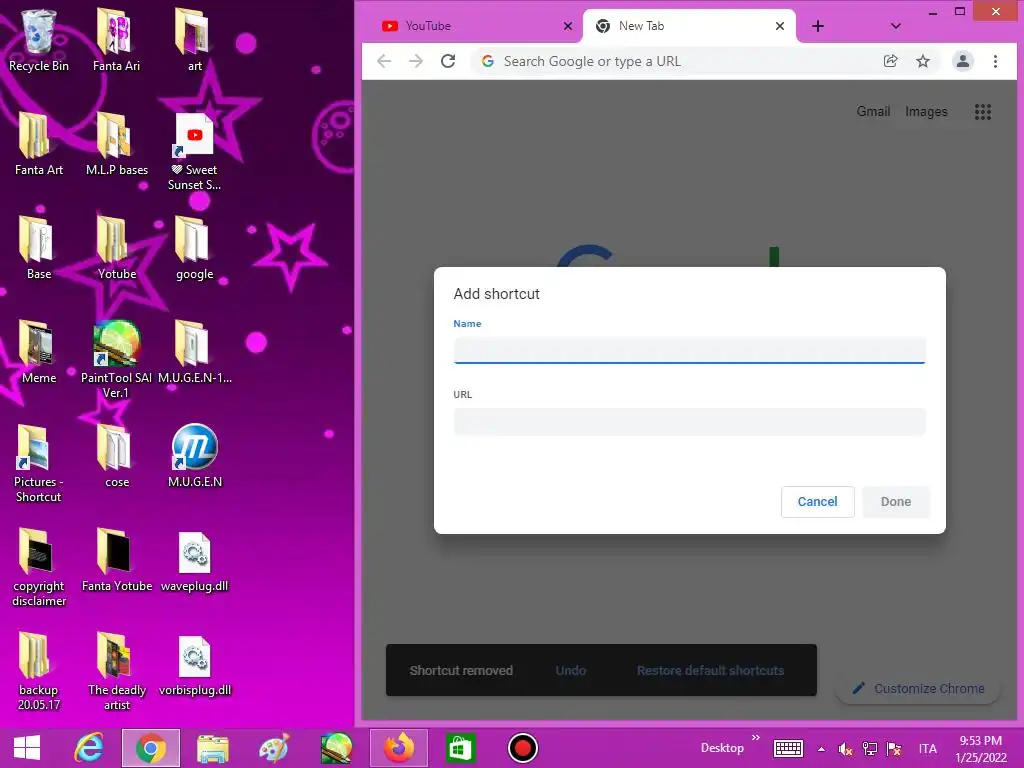Screen dimensions: 1024x768
Task: Open the touch keyboard icon
Action: (x=788, y=748)
